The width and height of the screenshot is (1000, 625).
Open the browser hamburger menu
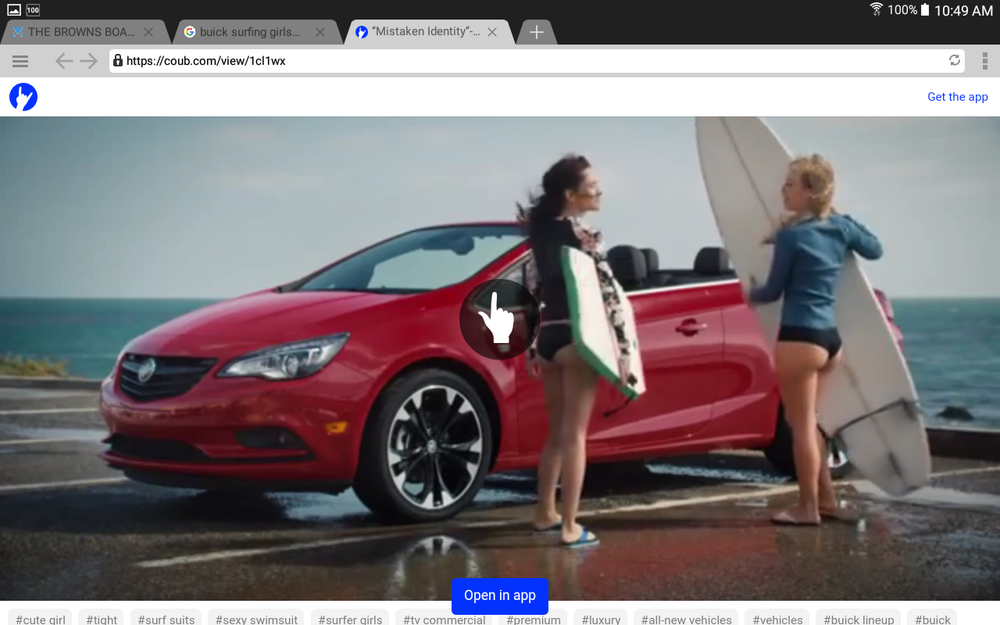20,61
